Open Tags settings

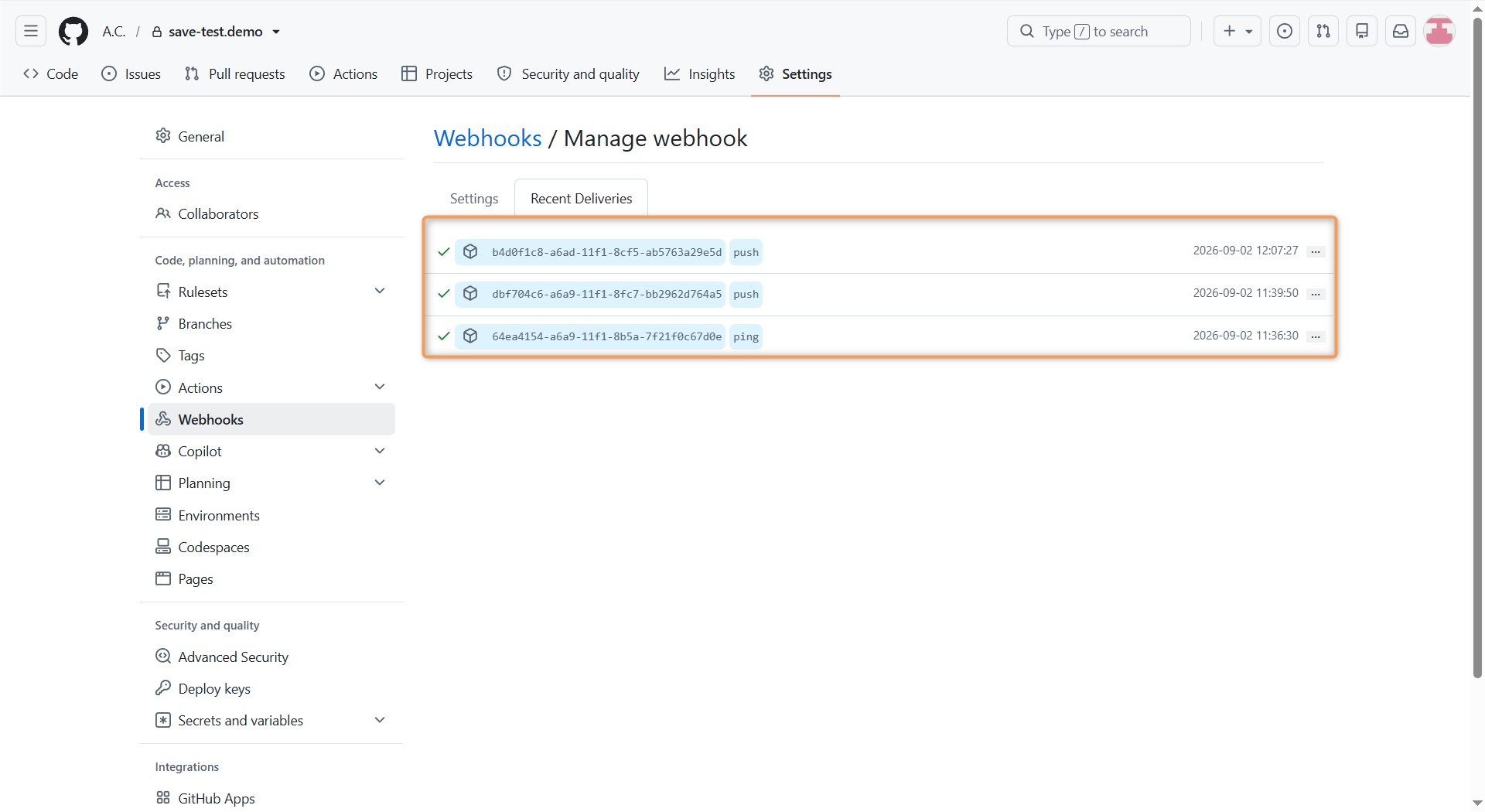pyautogui.click(x=271, y=355)
